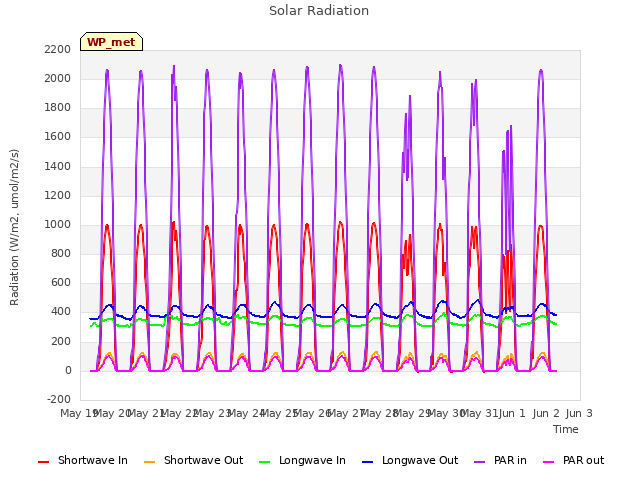Click the 2200 y-axis tick label

[58, 49]
